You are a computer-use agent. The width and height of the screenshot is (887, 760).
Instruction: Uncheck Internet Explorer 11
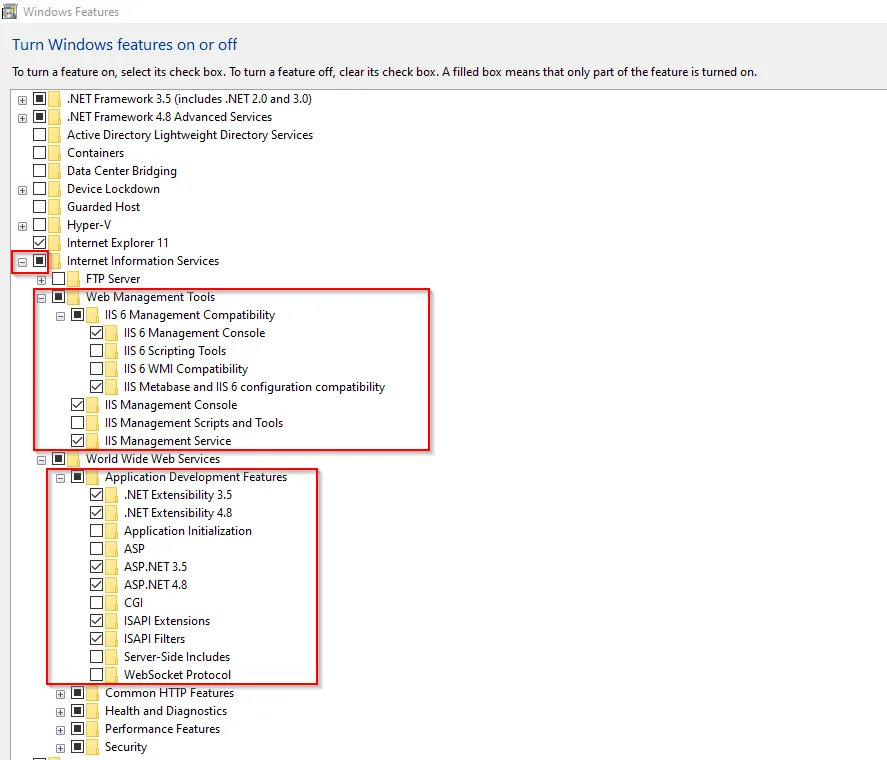(40, 243)
